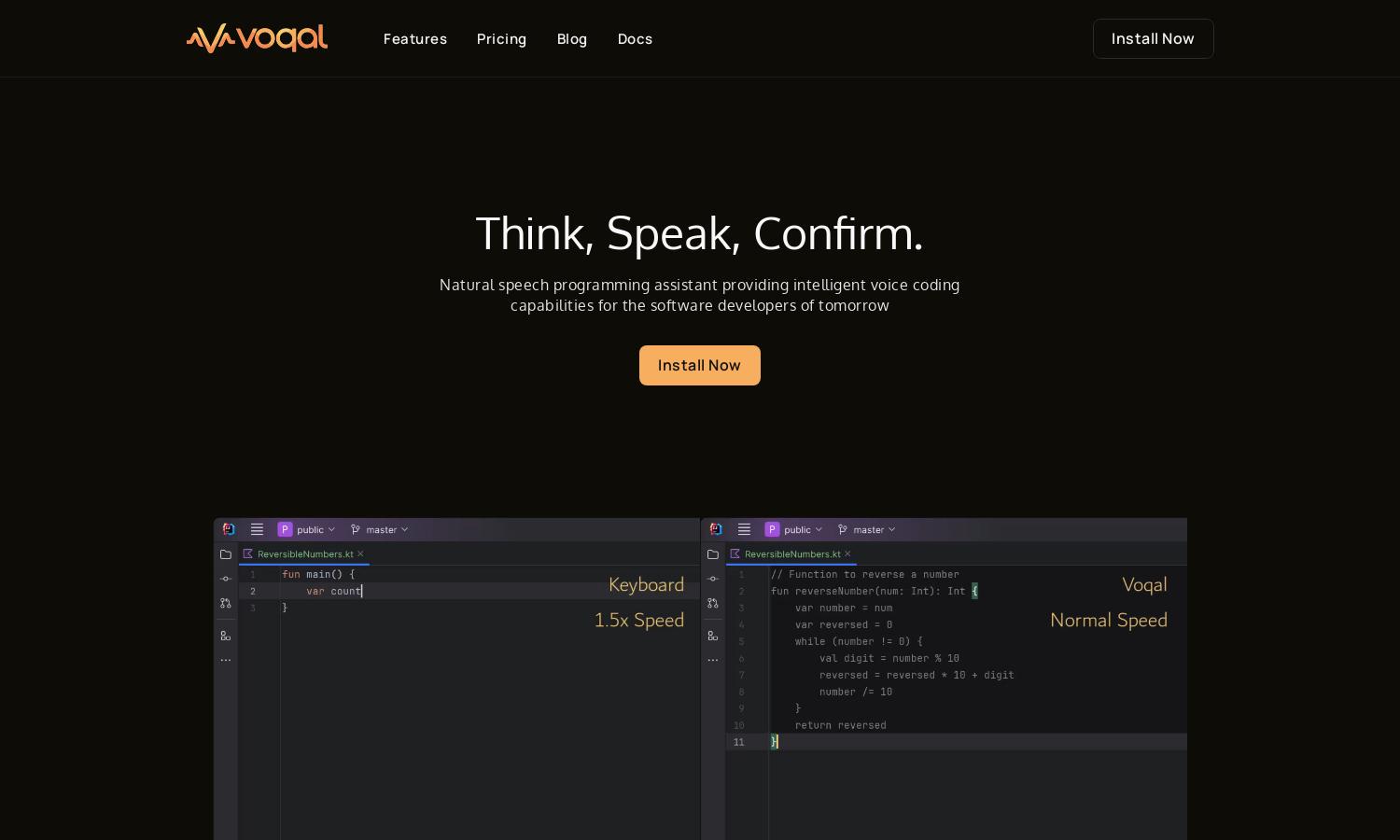Expand the master branch dropdown in Voqal pane
1400x840 pixels.
pos(875,529)
